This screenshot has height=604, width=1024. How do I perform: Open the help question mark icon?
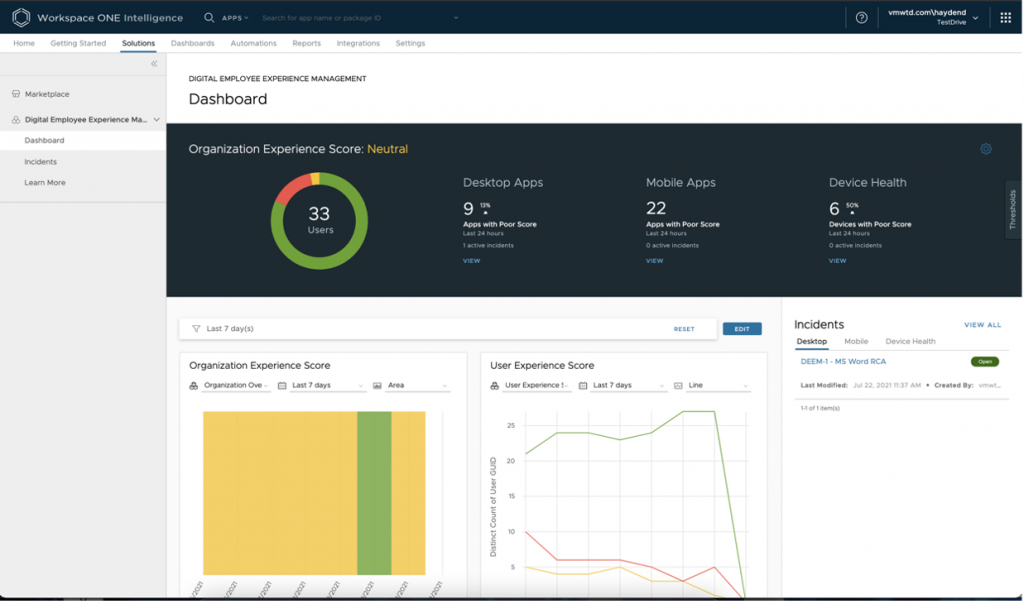coord(862,18)
